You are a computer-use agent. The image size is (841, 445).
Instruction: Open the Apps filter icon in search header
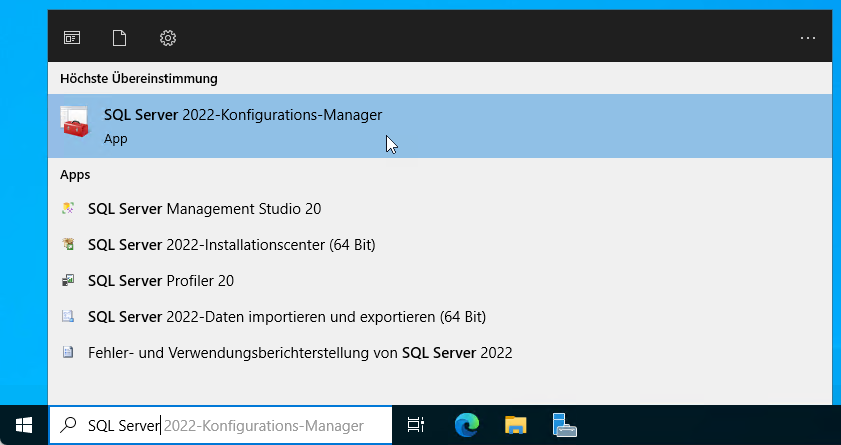(72, 38)
